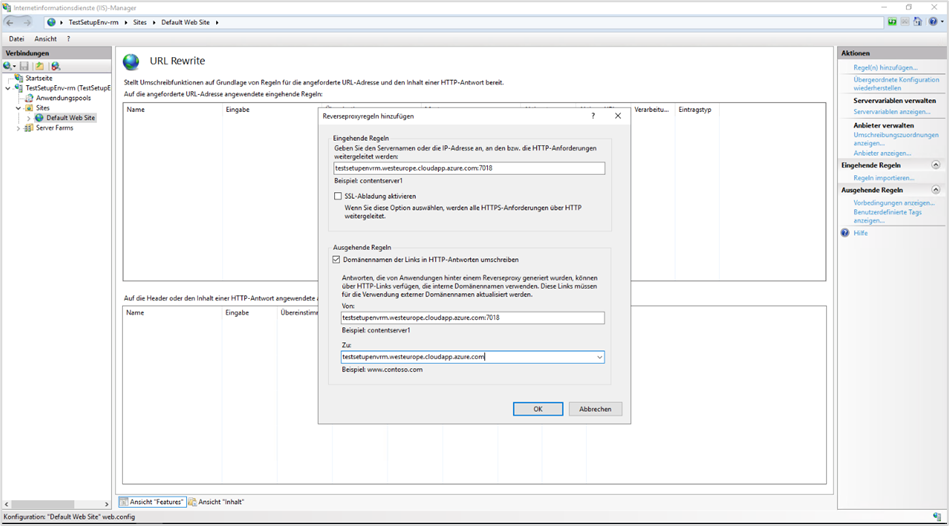
Task: Click the back navigation arrow
Action: 11,22
